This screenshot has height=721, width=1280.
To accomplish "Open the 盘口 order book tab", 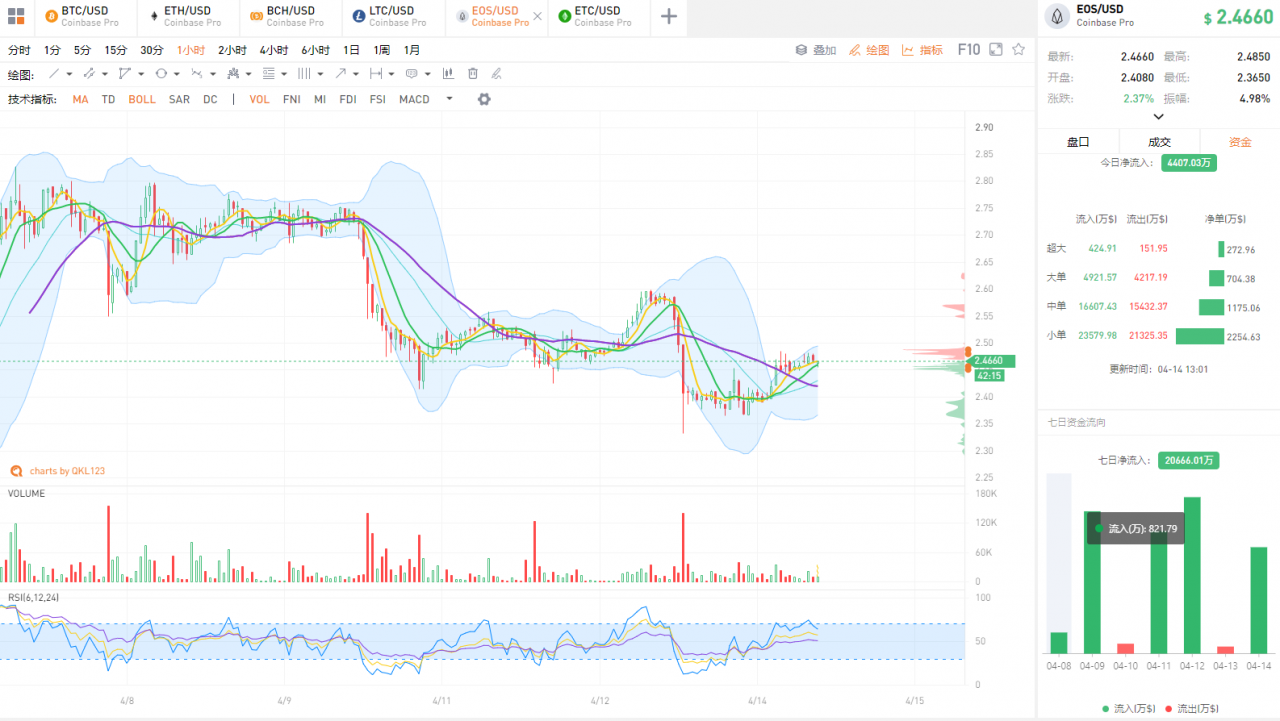I will point(1078,142).
